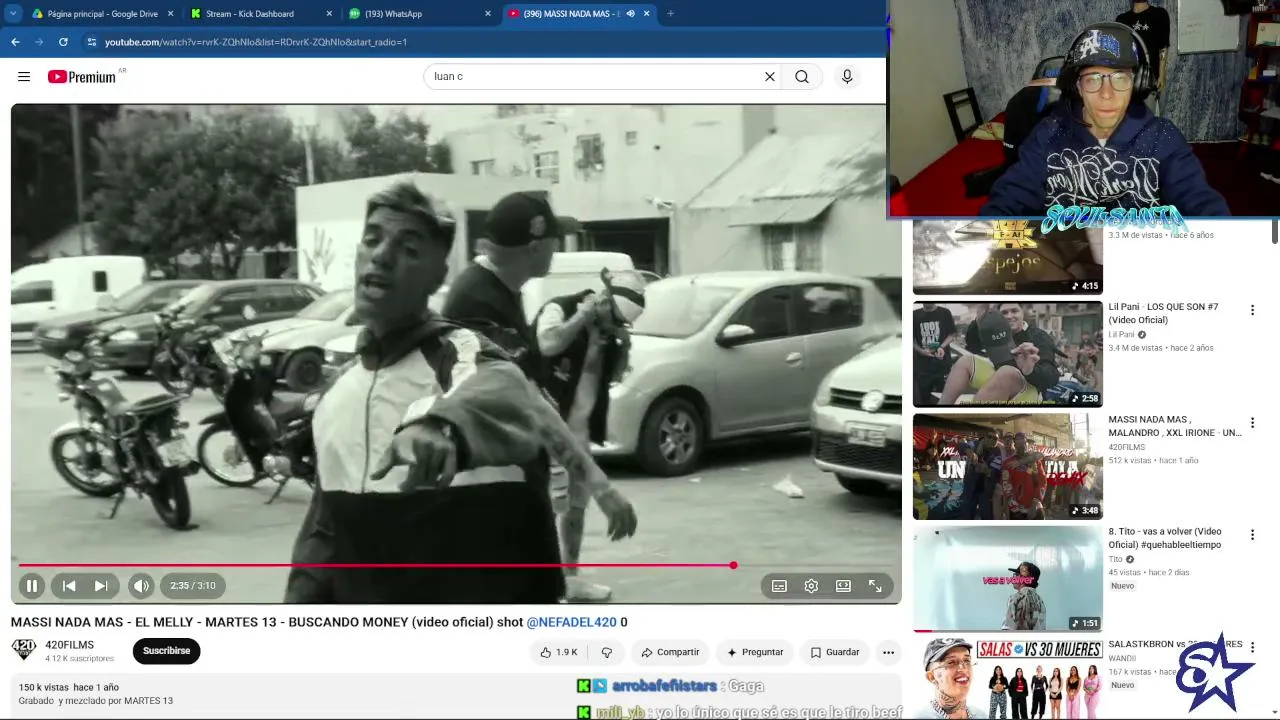Close the Google Drive tab
This screenshot has width=1280, height=720.
coord(170,14)
